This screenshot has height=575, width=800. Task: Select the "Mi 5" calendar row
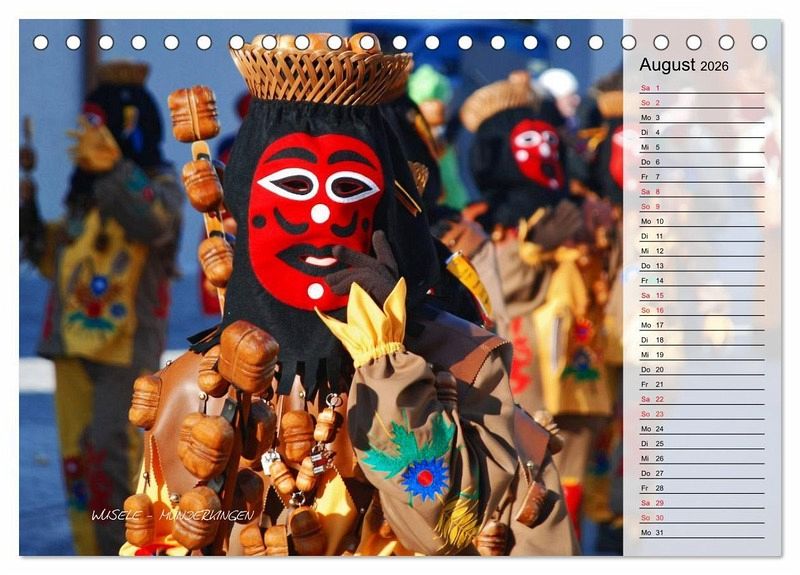pos(702,147)
